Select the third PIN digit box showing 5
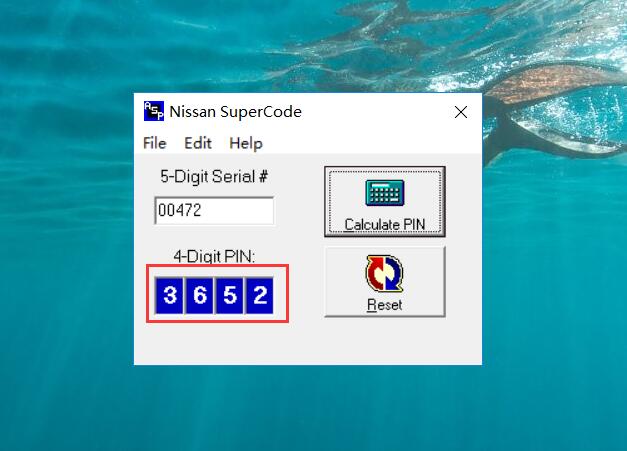The image size is (627, 451). point(230,295)
